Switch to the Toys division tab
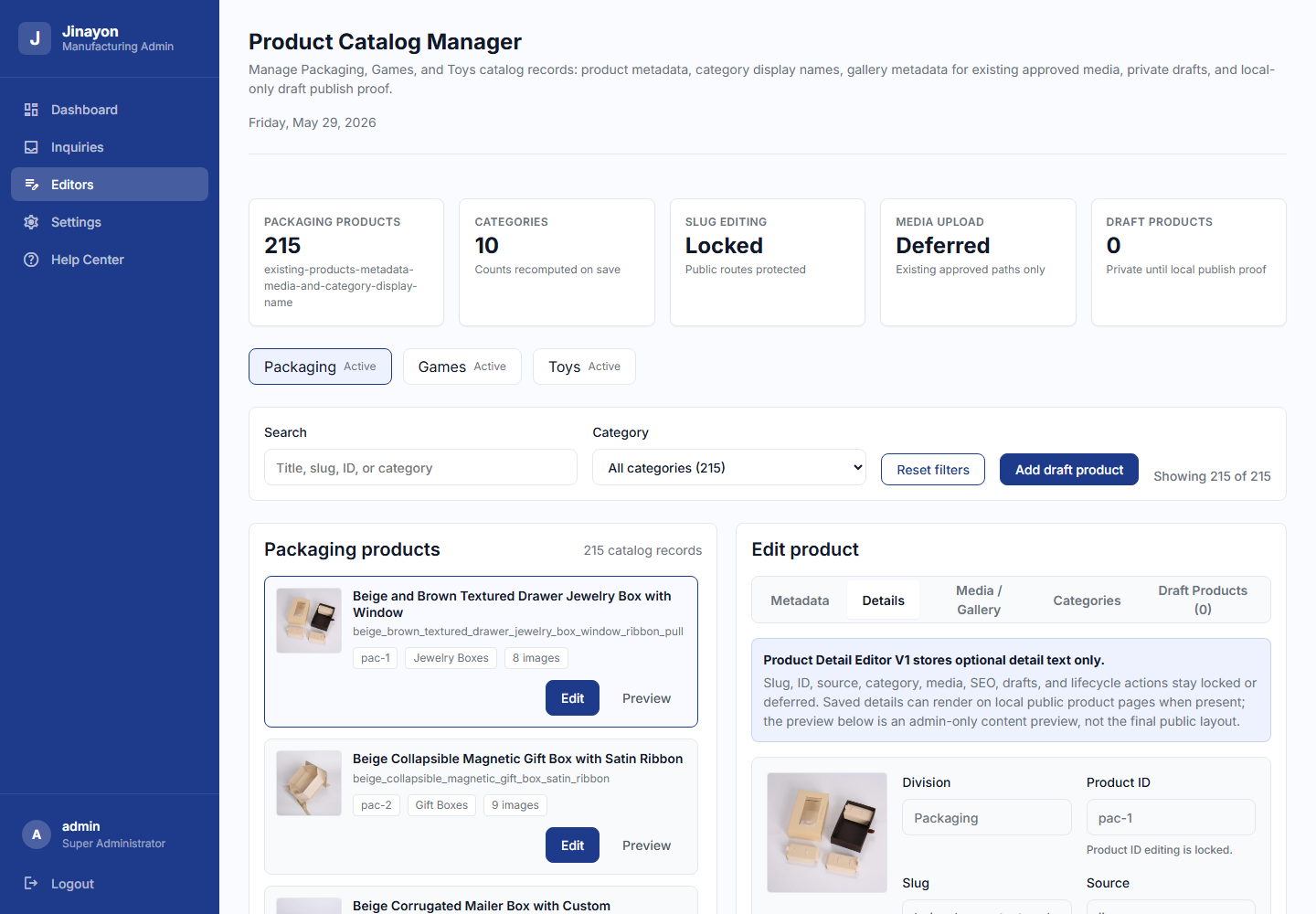Screen dimensions: 1316x914 click(584, 367)
